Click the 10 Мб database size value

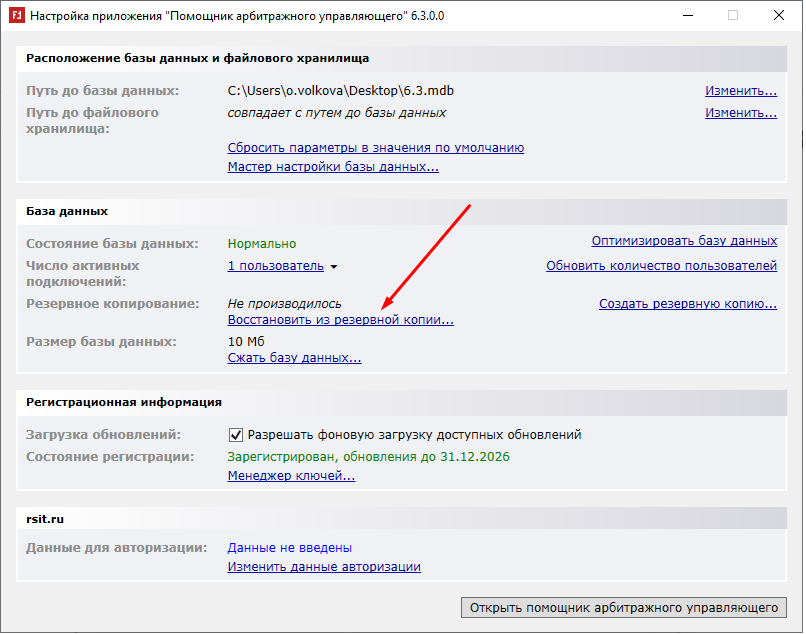pyautogui.click(x=246, y=342)
